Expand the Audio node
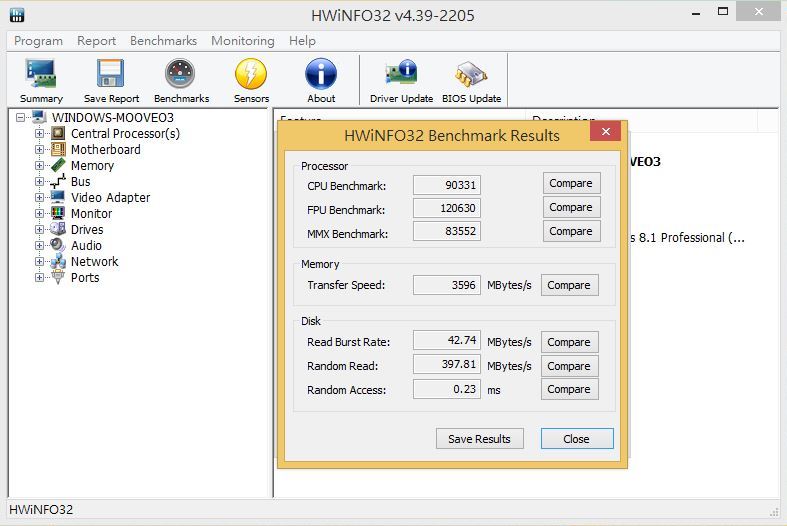The height and width of the screenshot is (526, 787). (x=39, y=245)
